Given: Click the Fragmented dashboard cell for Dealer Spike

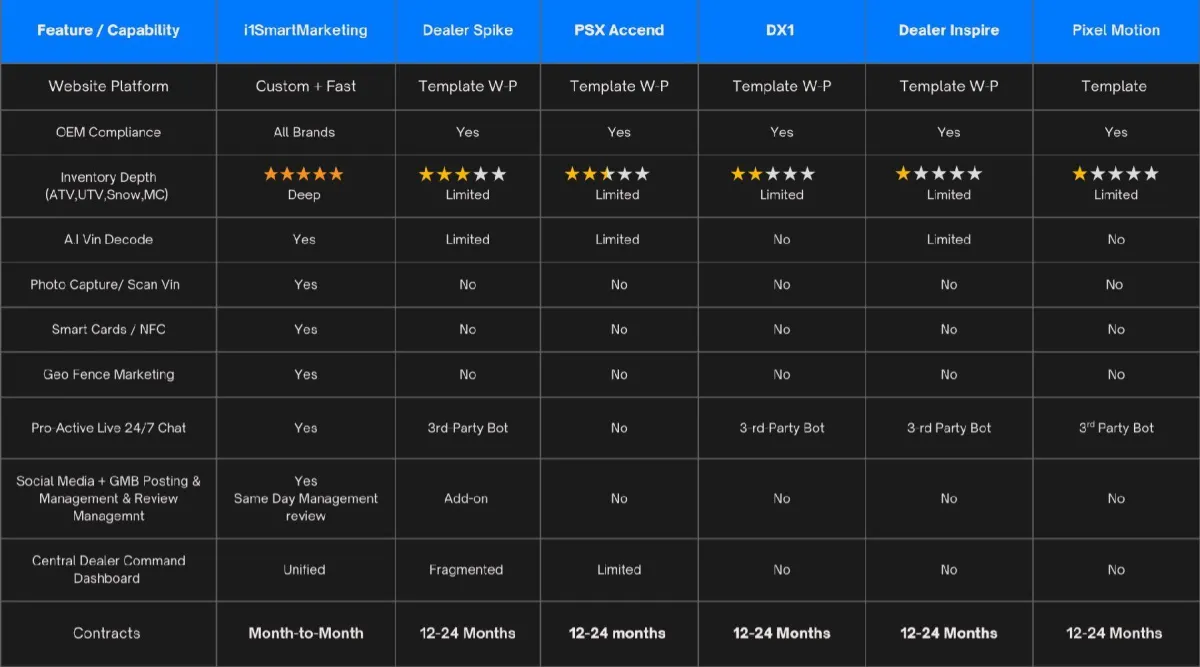Looking at the screenshot, I should coord(466,570).
